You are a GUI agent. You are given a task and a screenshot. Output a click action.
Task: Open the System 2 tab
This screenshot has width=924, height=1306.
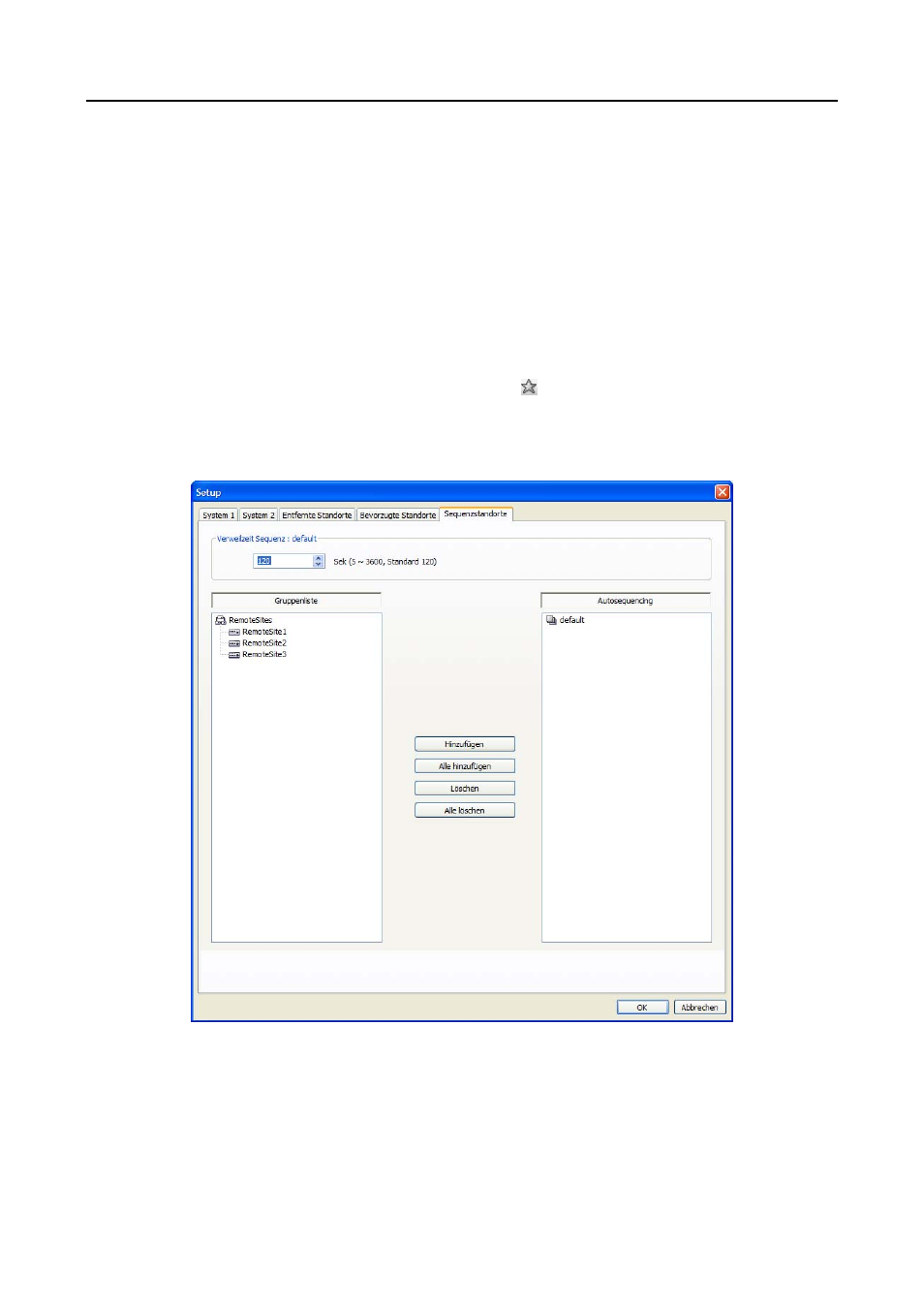(259, 515)
